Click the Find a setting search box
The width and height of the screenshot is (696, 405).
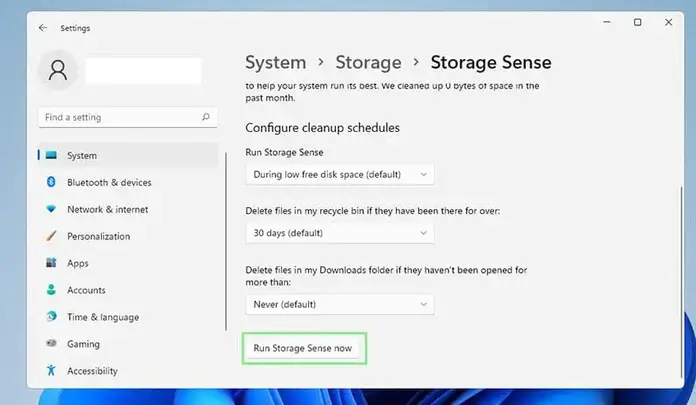[x=128, y=117]
